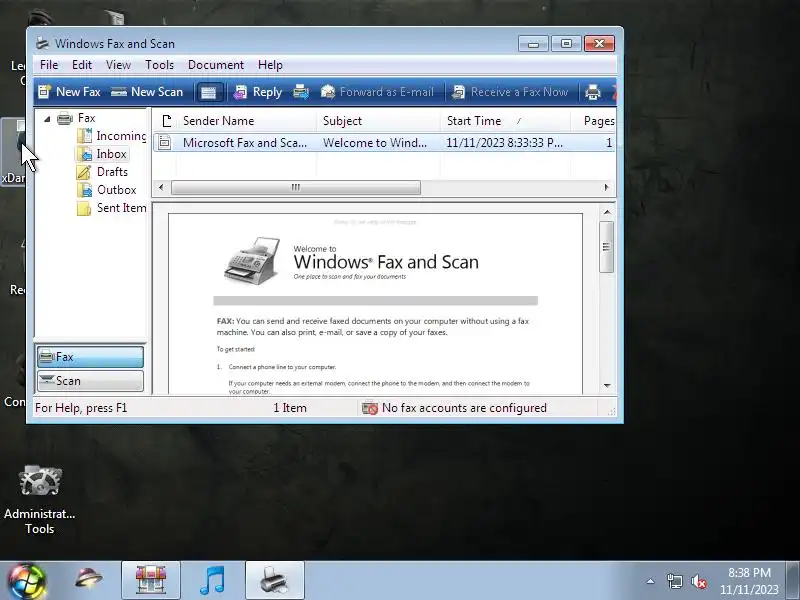The width and height of the screenshot is (800, 600).
Task: Click the '1 Item' status bar text
Action: (x=290, y=408)
